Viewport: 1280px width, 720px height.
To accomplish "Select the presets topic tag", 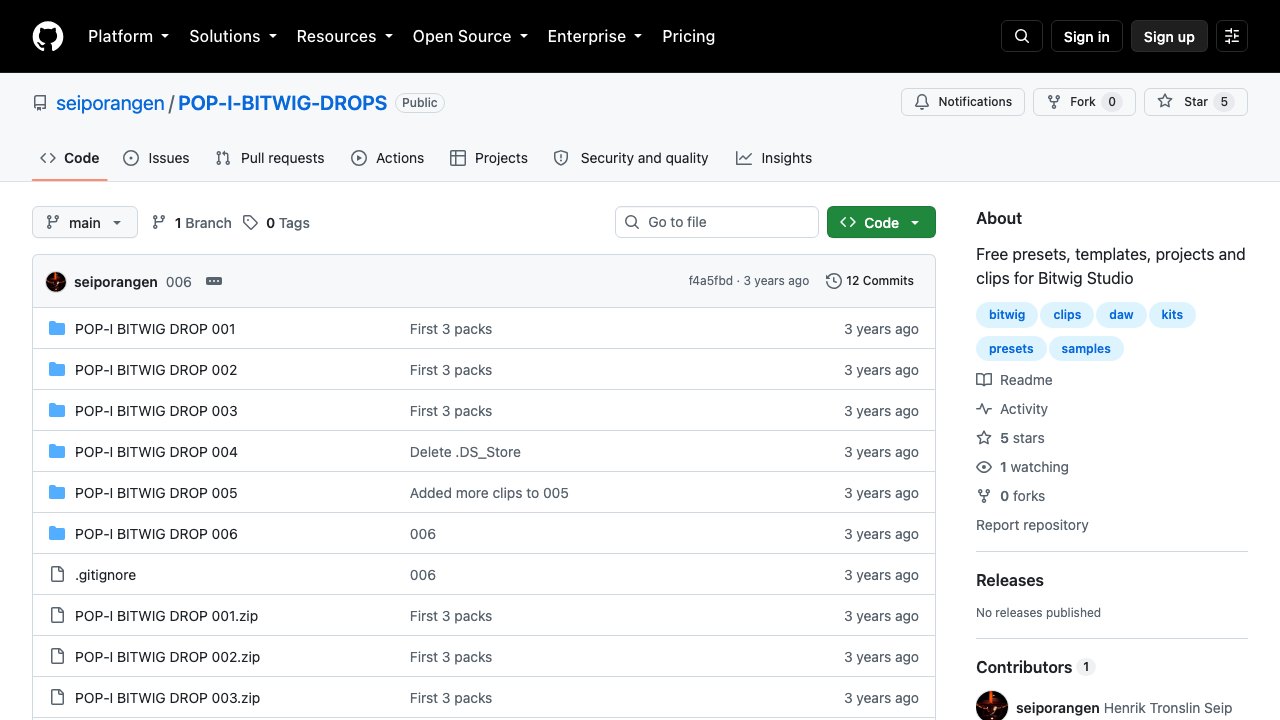I will (1011, 349).
